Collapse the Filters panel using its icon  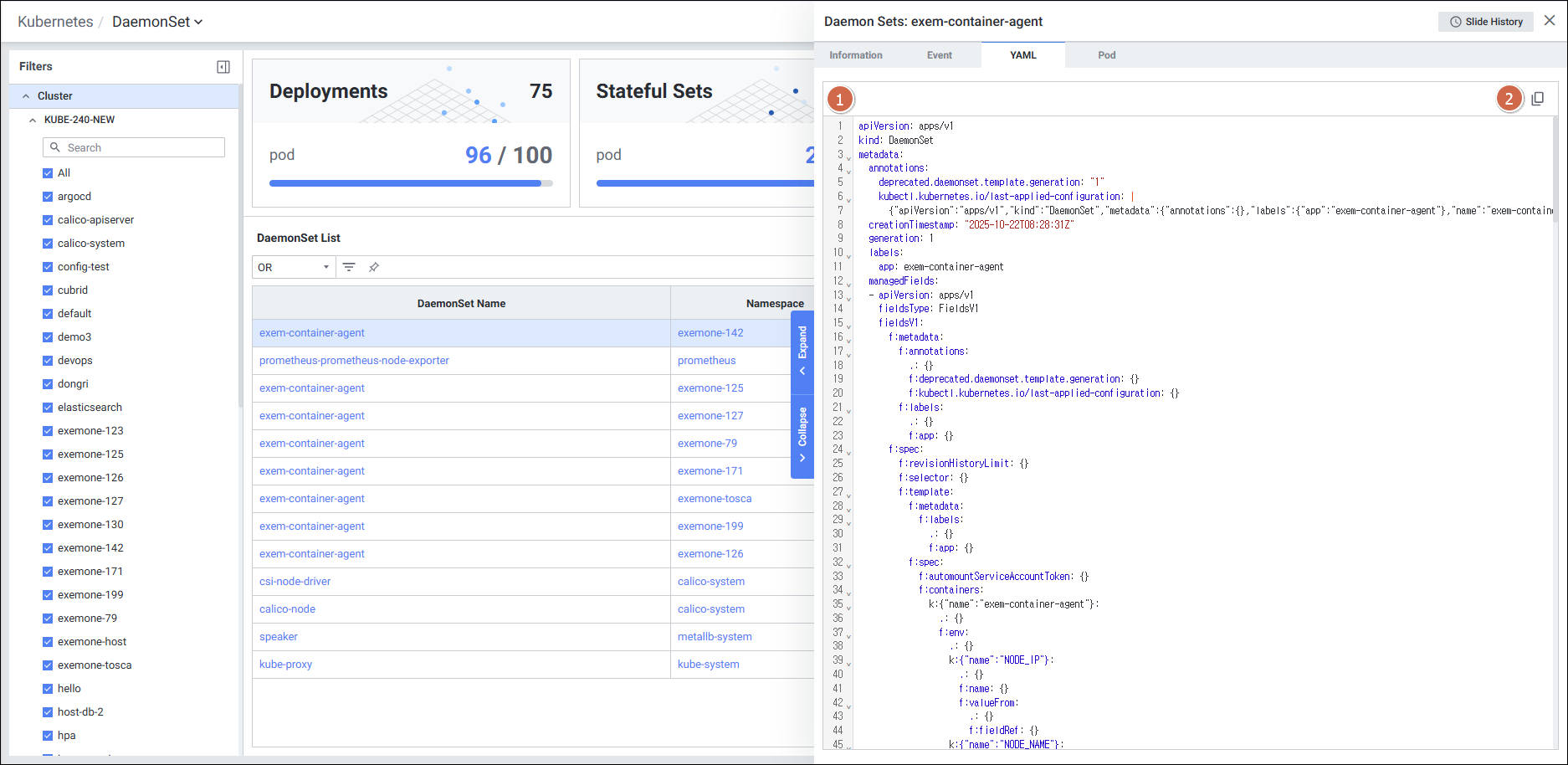click(223, 67)
